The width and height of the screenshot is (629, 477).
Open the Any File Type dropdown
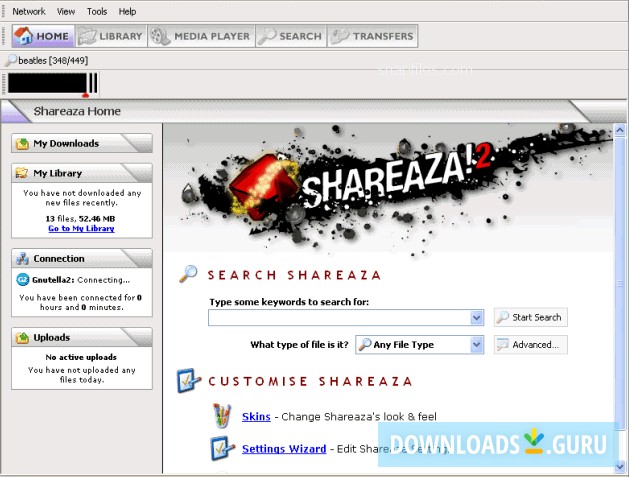pos(419,345)
